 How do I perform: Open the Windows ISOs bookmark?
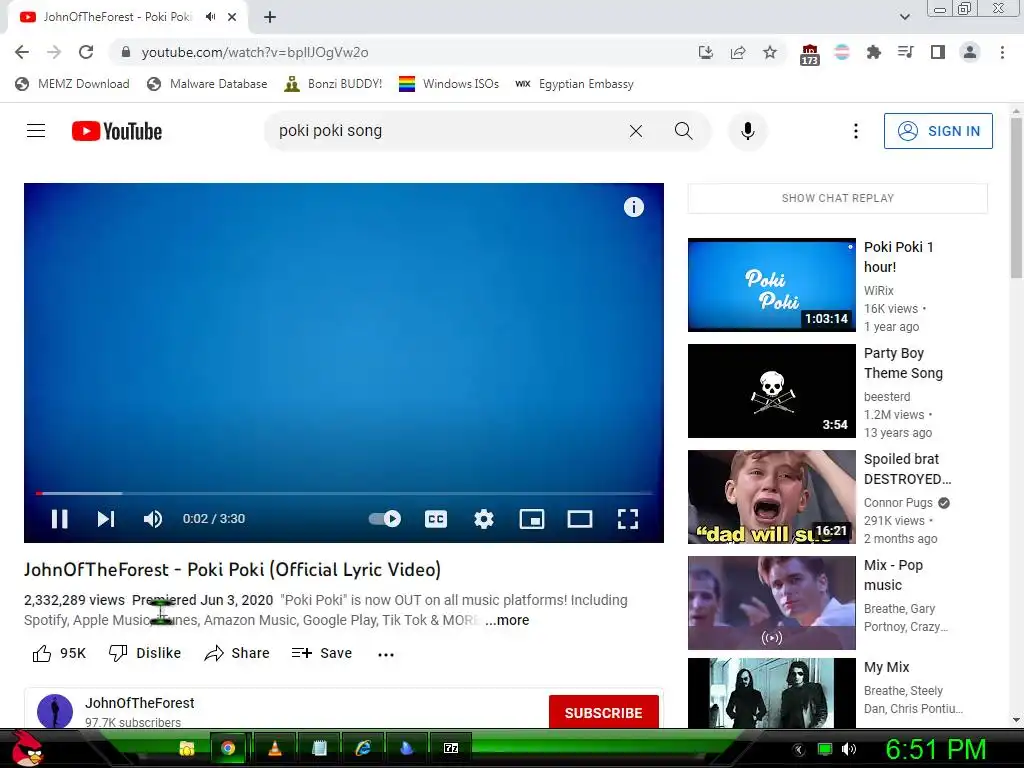click(x=449, y=84)
